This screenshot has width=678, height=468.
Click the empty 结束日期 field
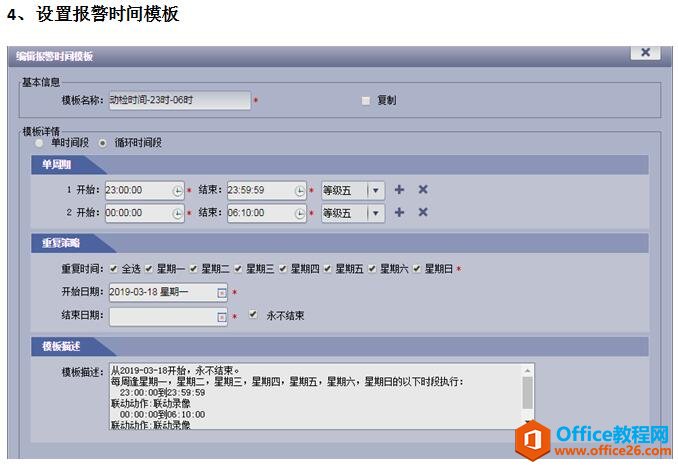[168, 317]
